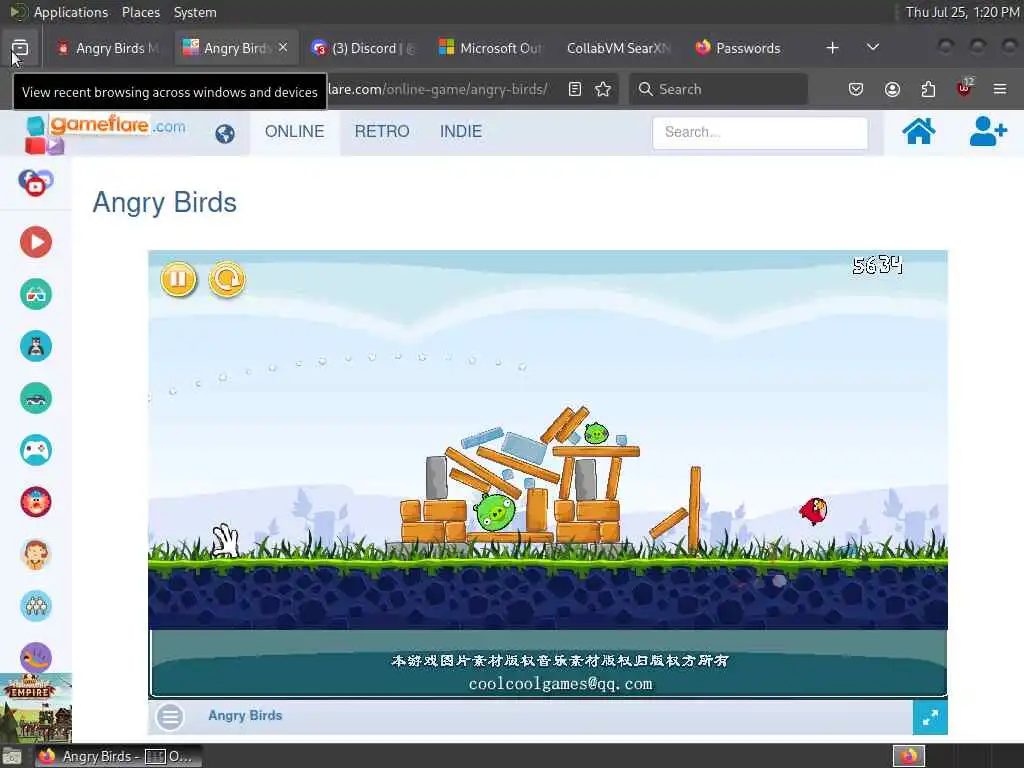Screen dimensions: 1024x768
Task: Open the multiplayer people category icon
Action: click(x=36, y=605)
